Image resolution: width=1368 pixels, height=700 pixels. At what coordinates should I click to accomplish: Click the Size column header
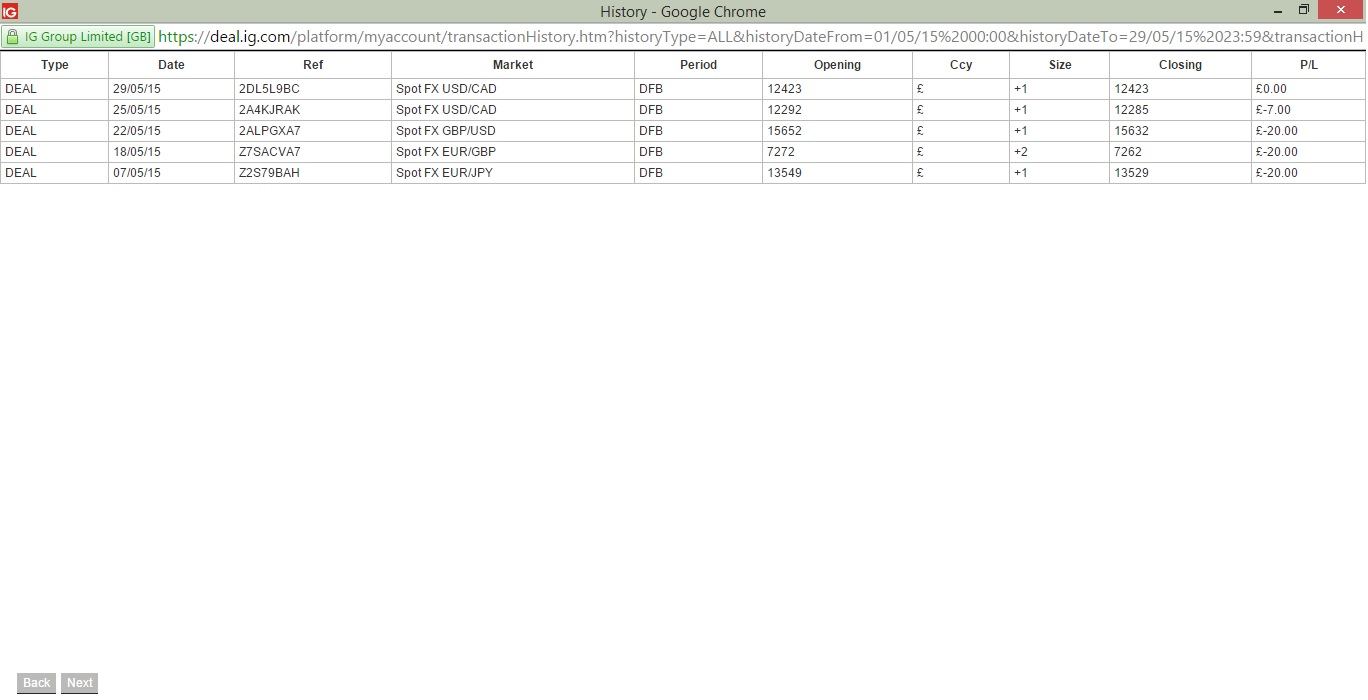[1060, 65]
